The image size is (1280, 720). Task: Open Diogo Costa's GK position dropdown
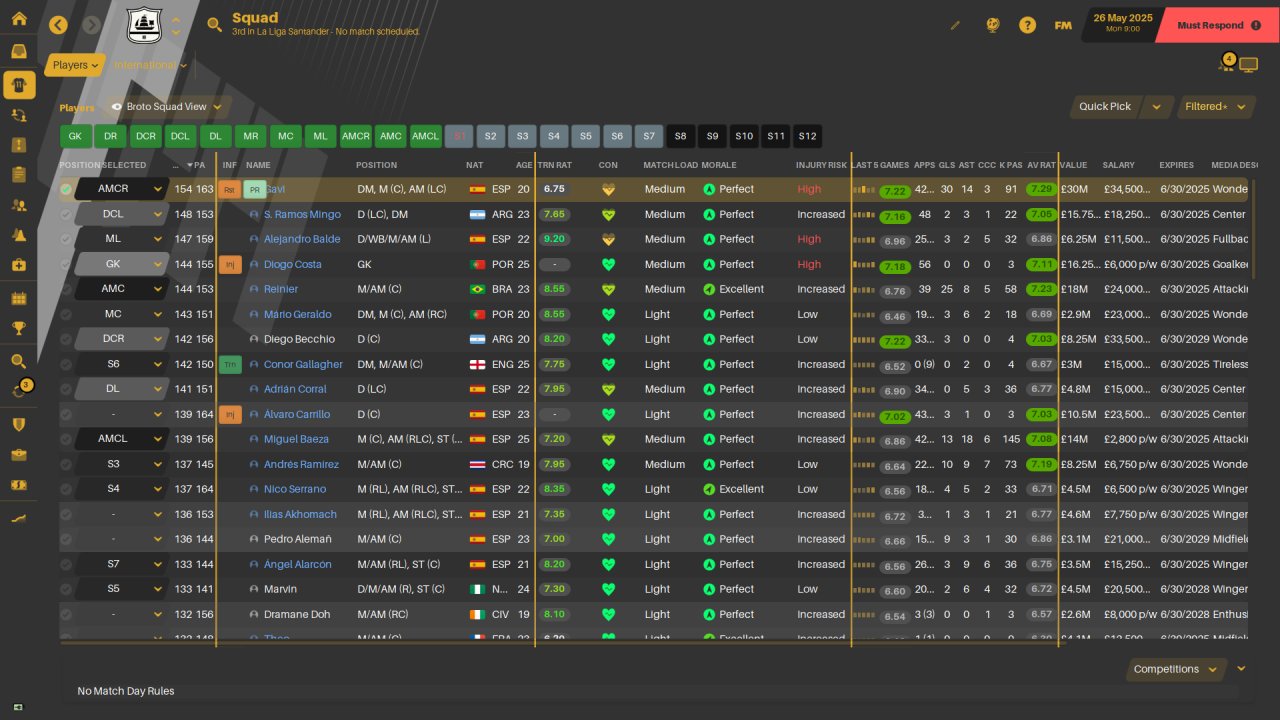coord(121,264)
